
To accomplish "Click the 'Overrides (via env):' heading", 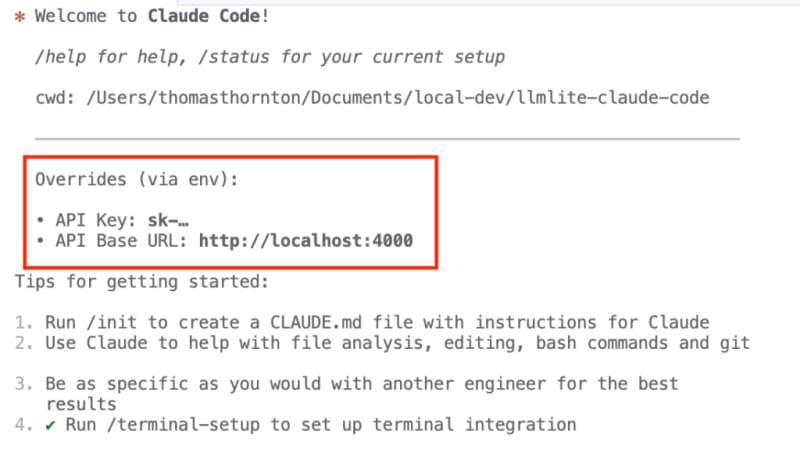I will pyautogui.click(x=137, y=180).
